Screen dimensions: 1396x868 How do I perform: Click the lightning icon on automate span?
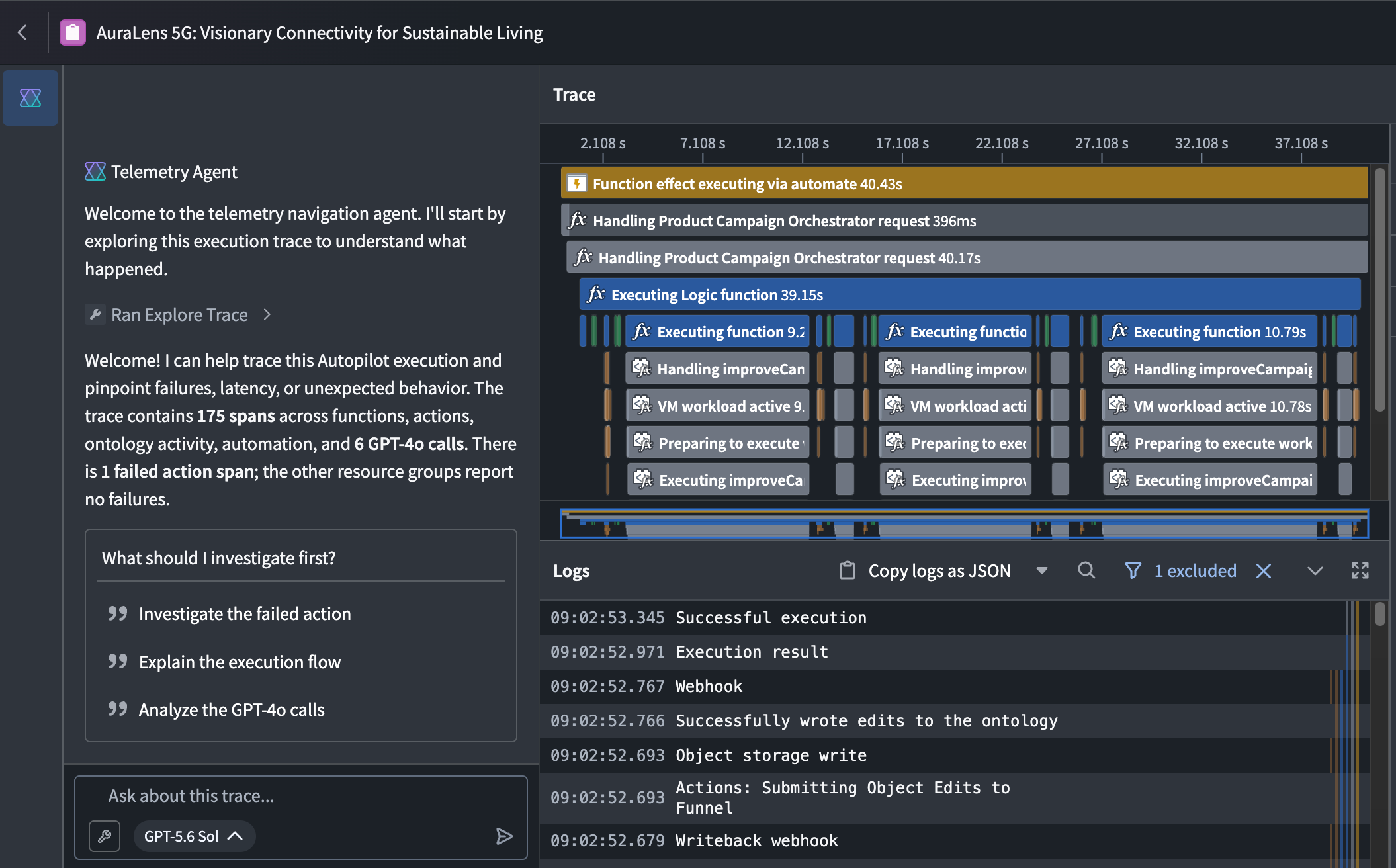[577, 183]
